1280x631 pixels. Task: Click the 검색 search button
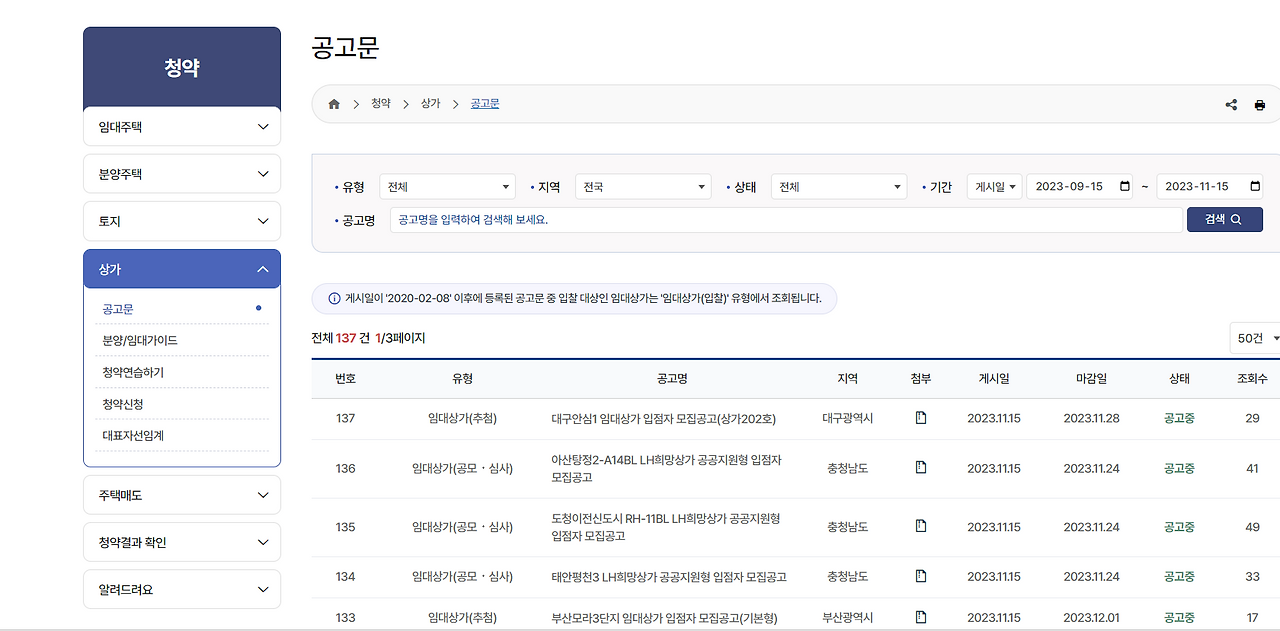point(1224,219)
